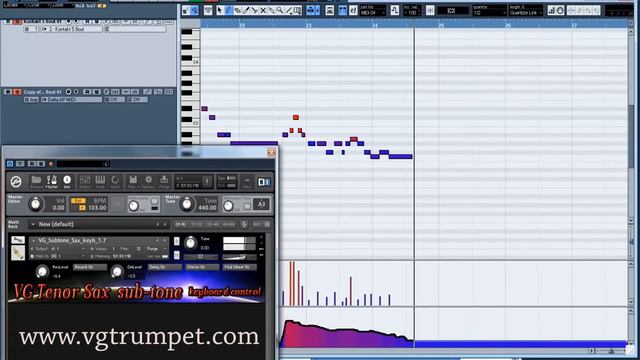640x360 pixels.
Task: Click the plugin window bypass icon
Action: pyautogui.click(x=10, y=164)
